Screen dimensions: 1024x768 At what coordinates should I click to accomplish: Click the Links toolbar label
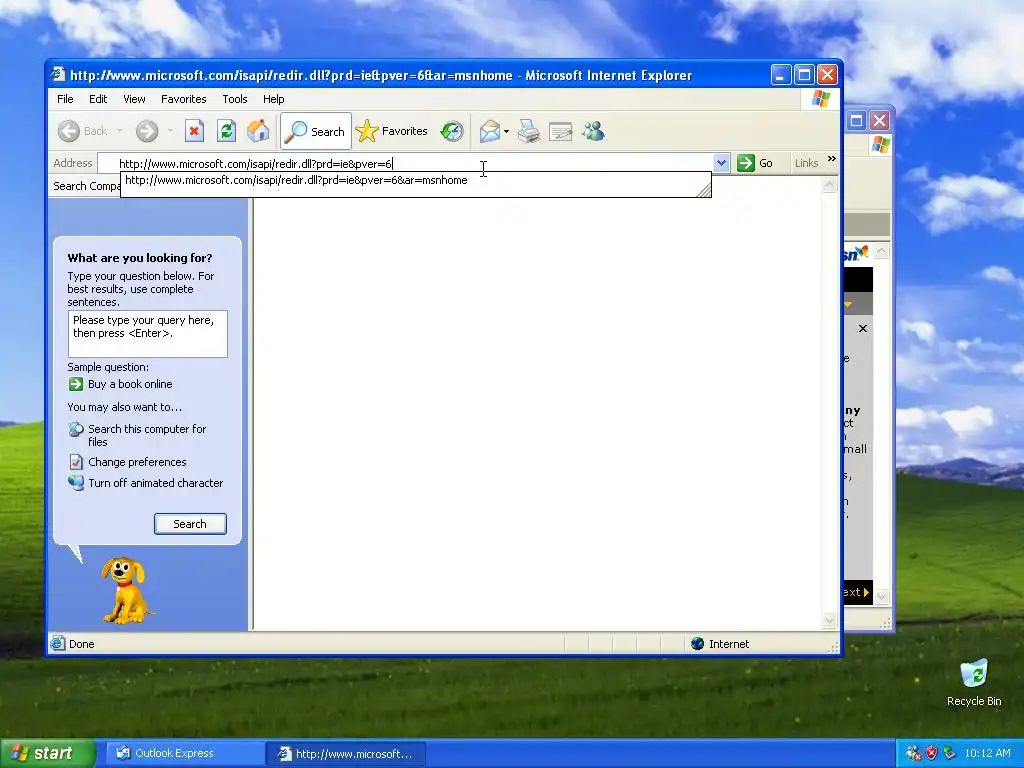click(807, 163)
